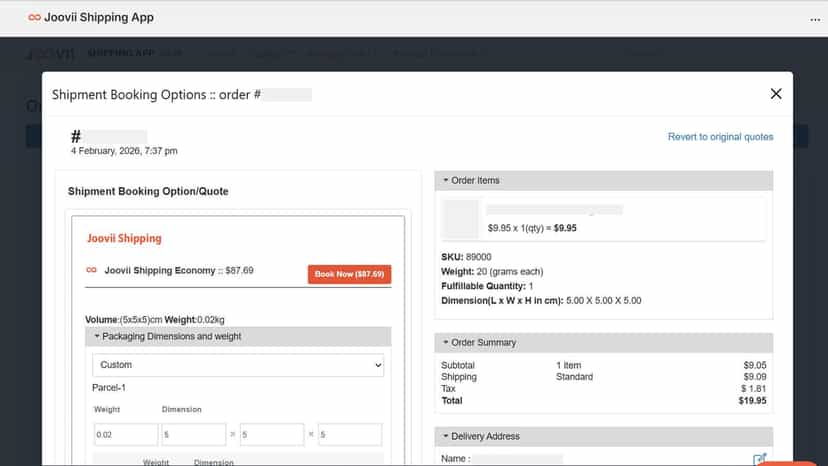Close the Shipment Booking Options dialog

[776, 94]
